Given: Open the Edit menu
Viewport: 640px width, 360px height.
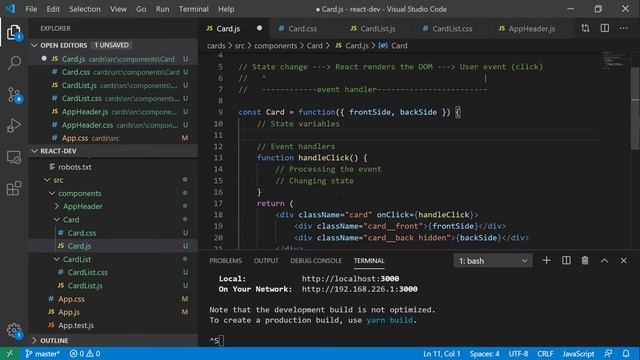Looking at the screenshot, I should [53, 9].
